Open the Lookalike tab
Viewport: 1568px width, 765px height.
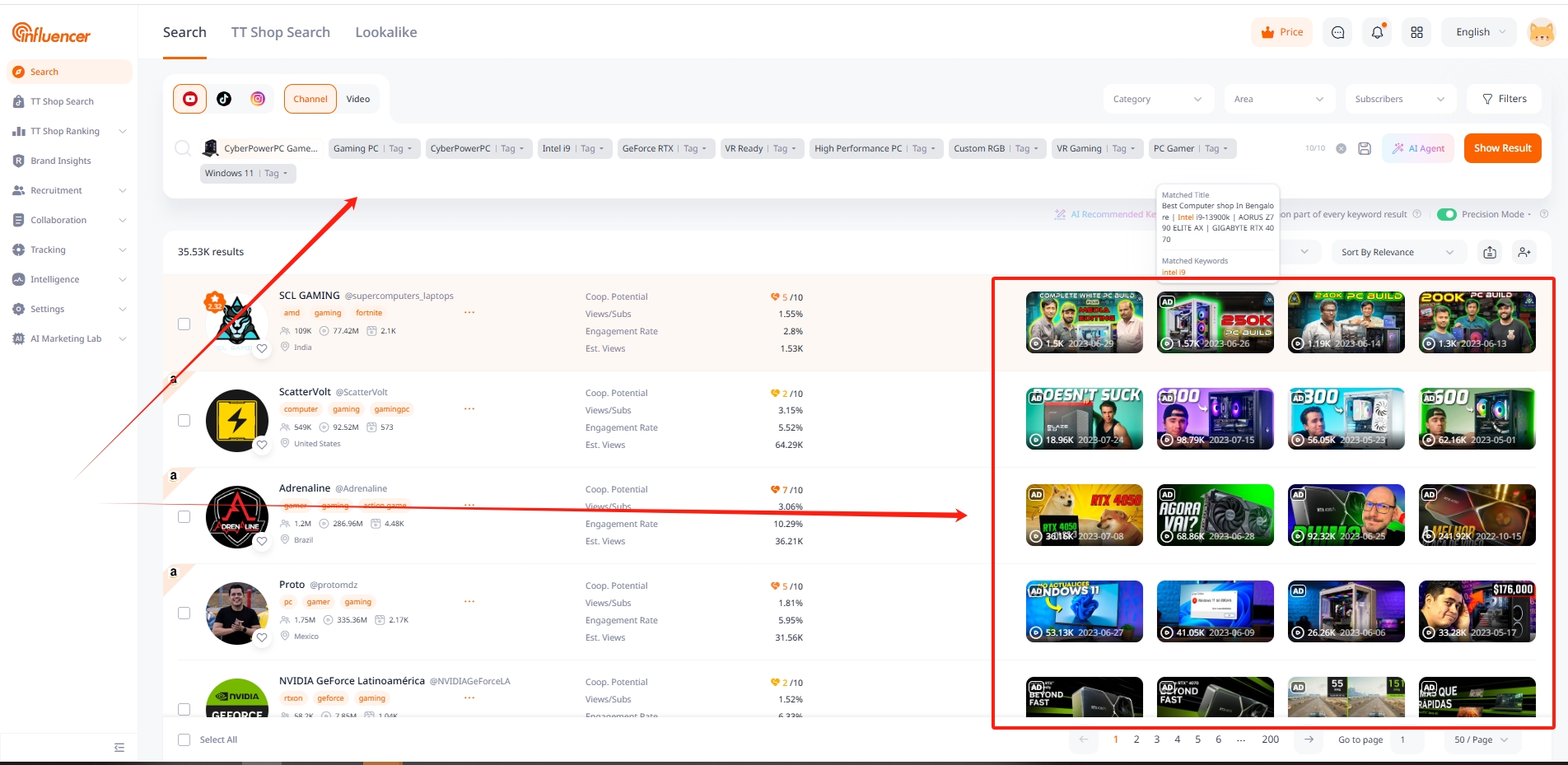click(x=385, y=32)
